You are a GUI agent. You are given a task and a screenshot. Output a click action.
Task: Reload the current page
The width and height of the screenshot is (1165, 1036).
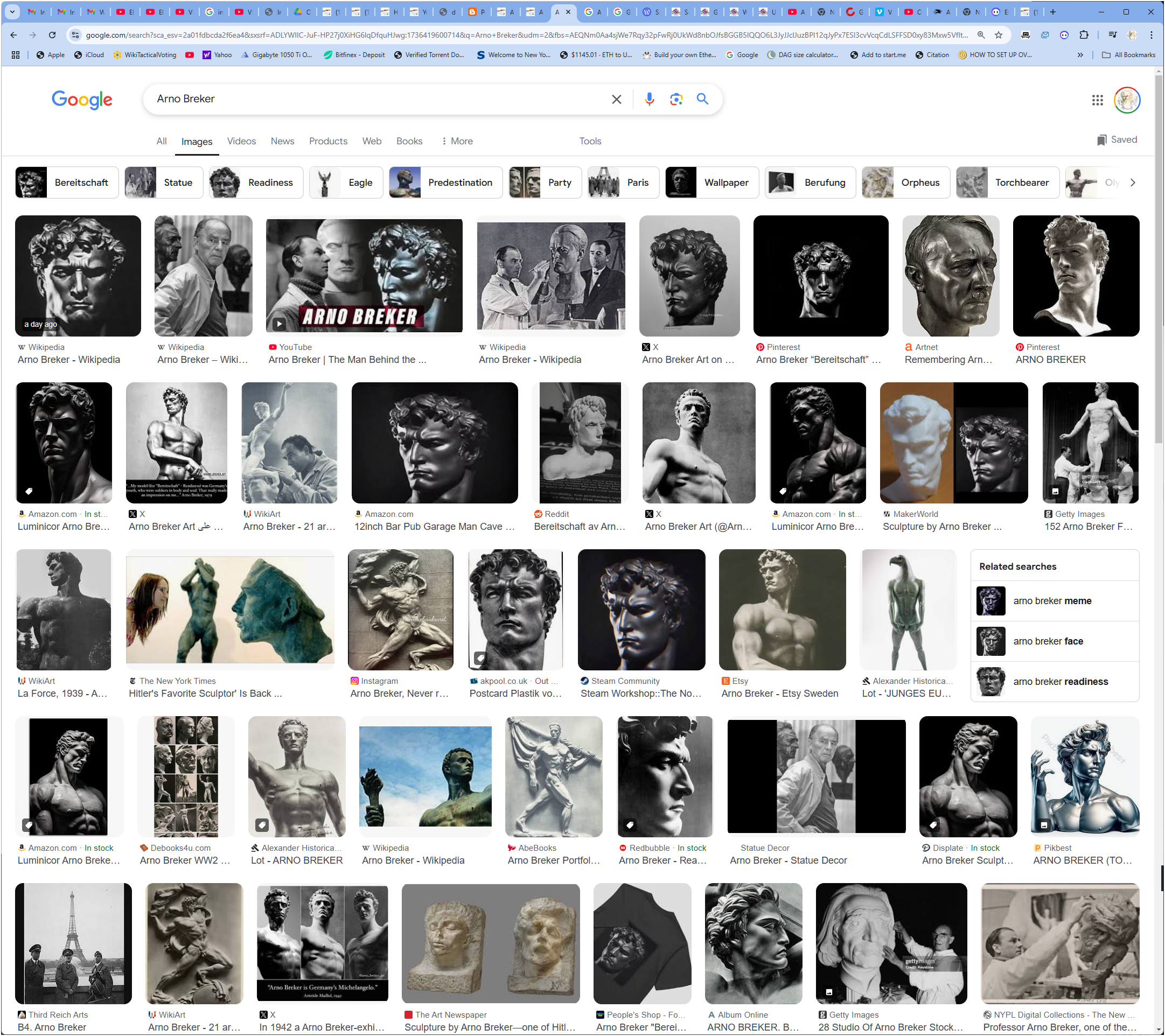coord(52,35)
